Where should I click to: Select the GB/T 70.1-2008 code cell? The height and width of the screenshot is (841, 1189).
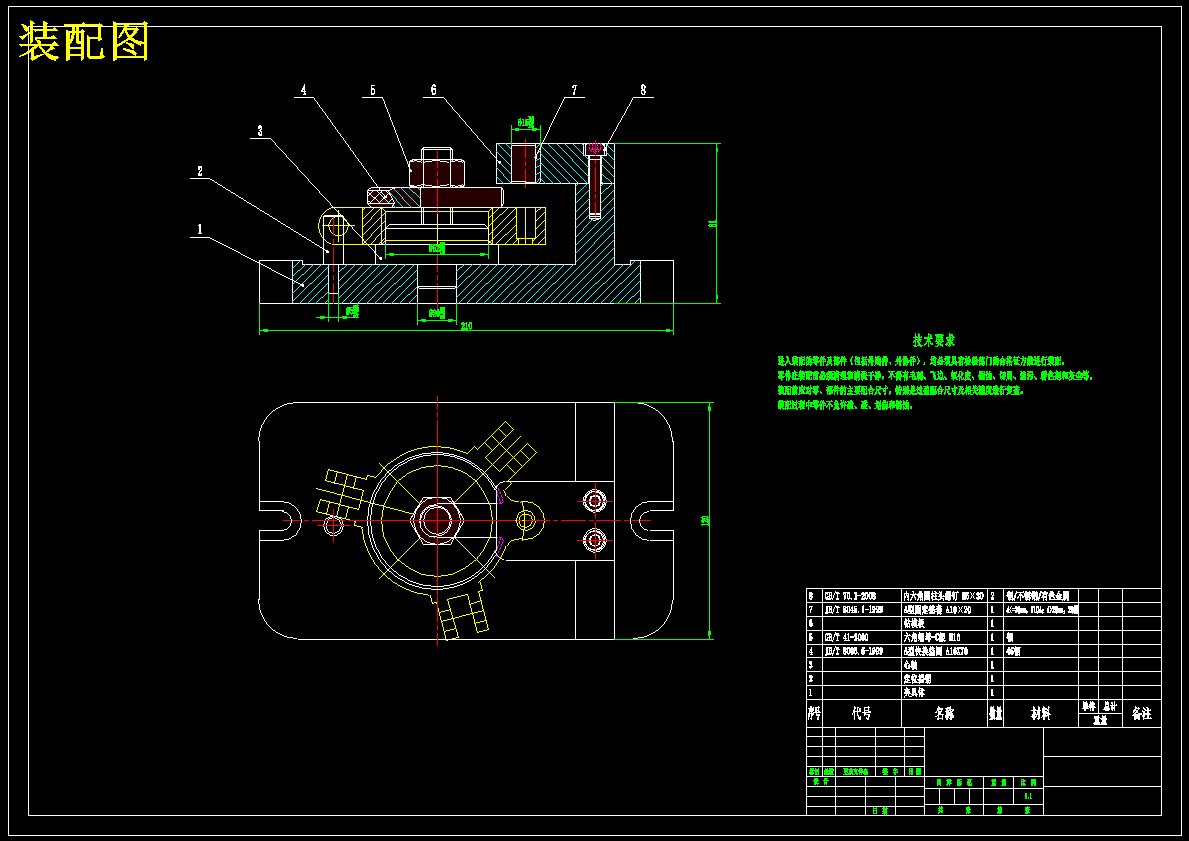862,596
